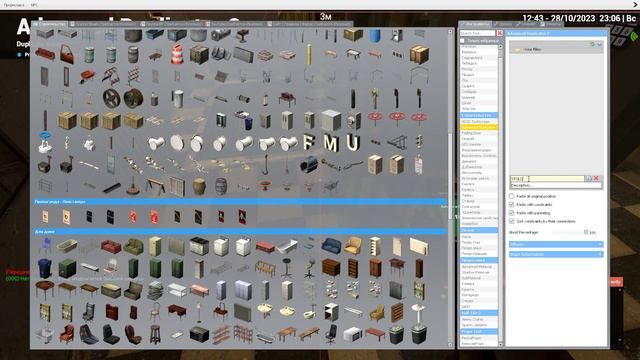This screenshot has width=640, height=360.
Task: Collapse the Half-Life 2 tool category
Action: [479, 313]
